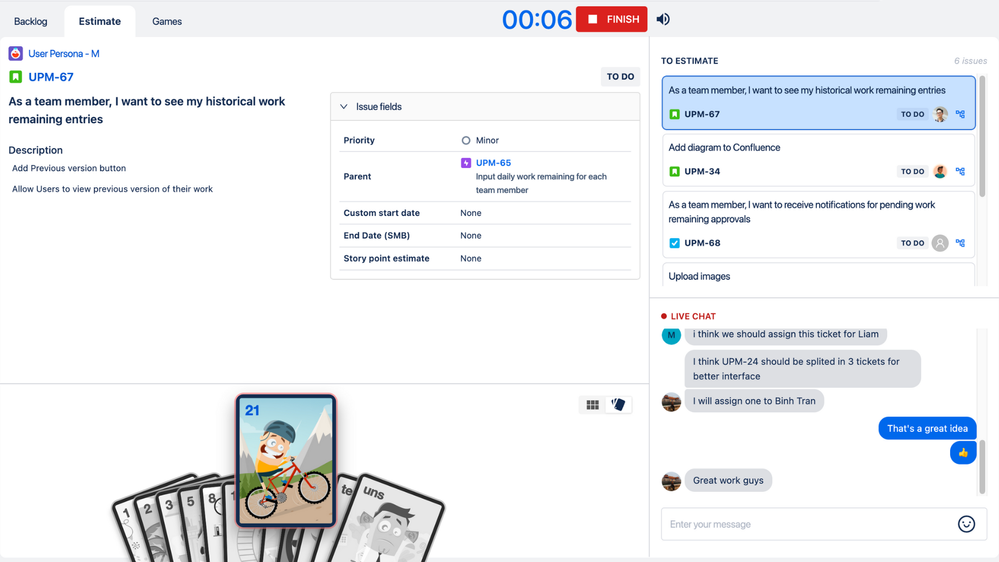
Task: Click the 00:06 timer display
Action: 537,20
